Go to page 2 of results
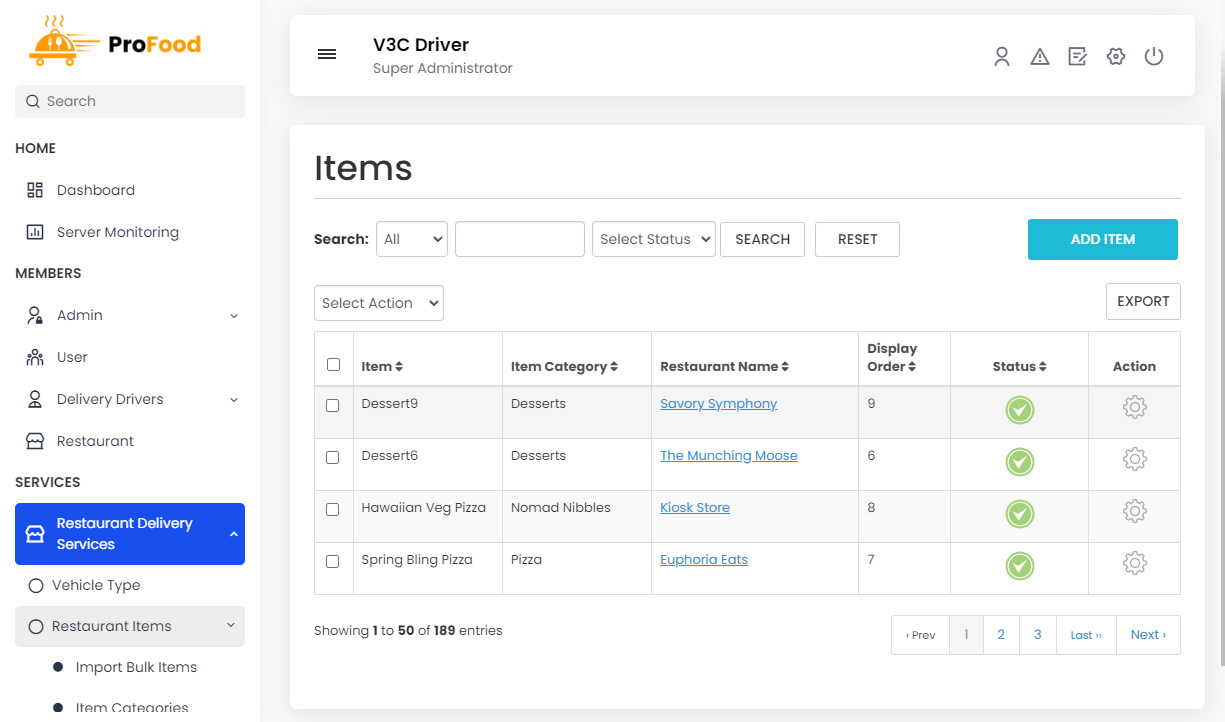The height and width of the screenshot is (722, 1225). 1001,635
